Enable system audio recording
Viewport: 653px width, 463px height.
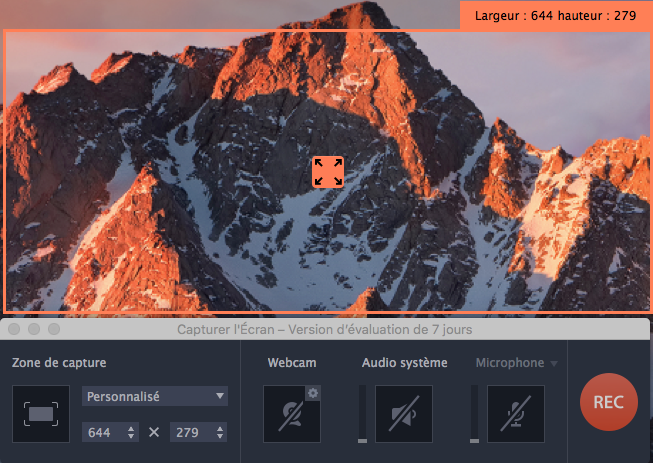coord(404,414)
